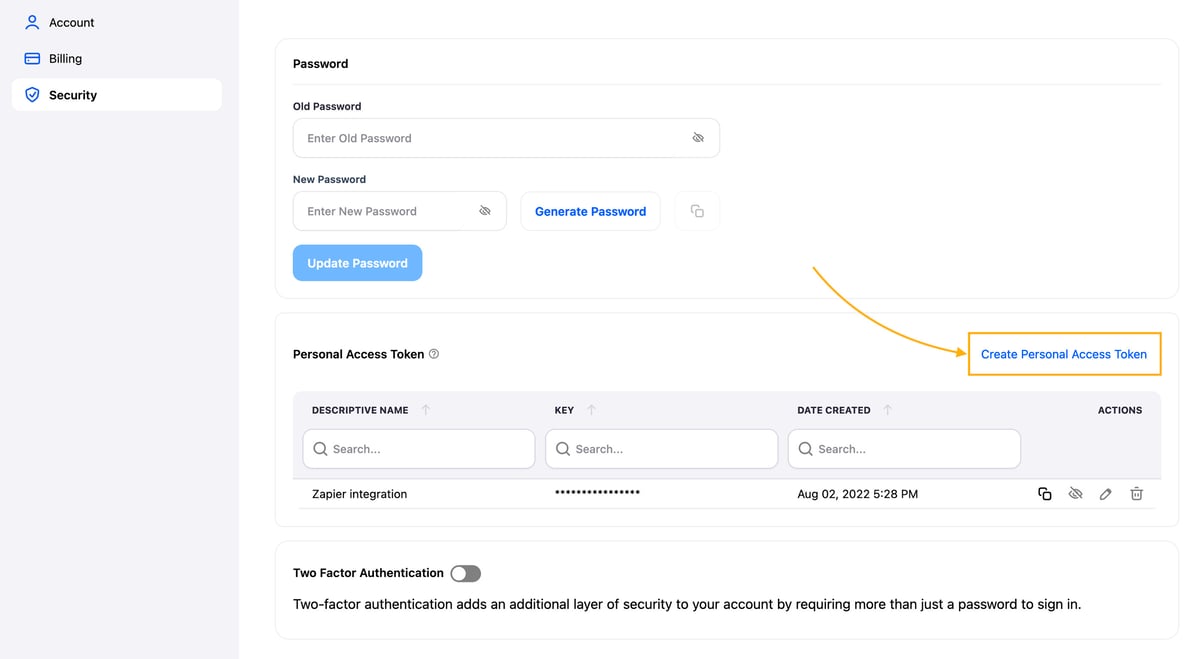This screenshot has height=659, width=1200.
Task: Copy the Zapier integration token key
Action: tap(1044, 494)
